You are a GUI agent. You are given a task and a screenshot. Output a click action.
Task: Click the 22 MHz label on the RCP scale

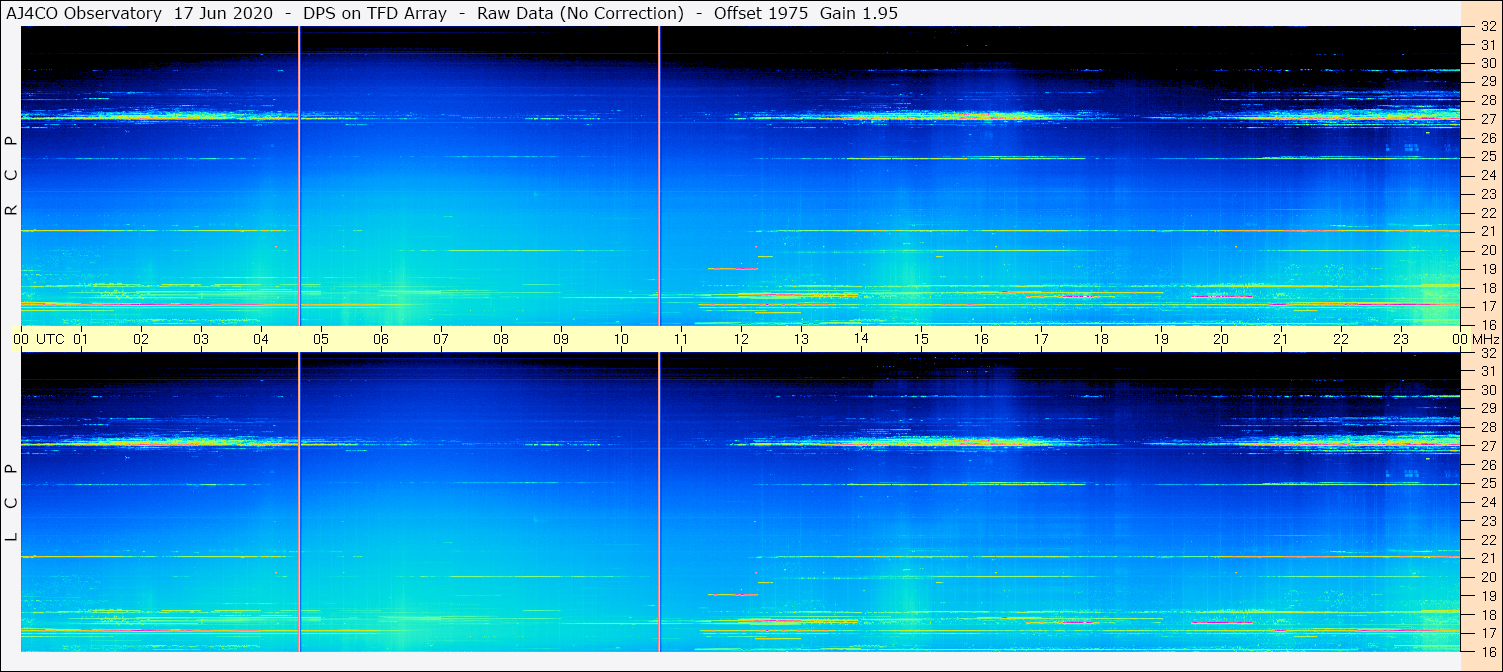1487,213
